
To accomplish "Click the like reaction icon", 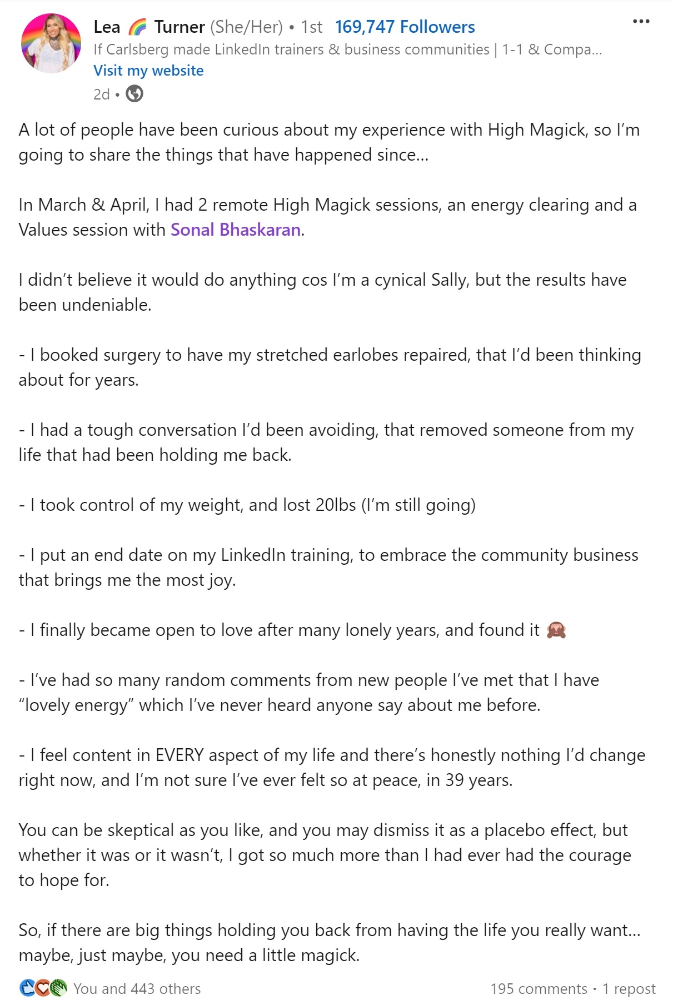I will [x=27, y=988].
